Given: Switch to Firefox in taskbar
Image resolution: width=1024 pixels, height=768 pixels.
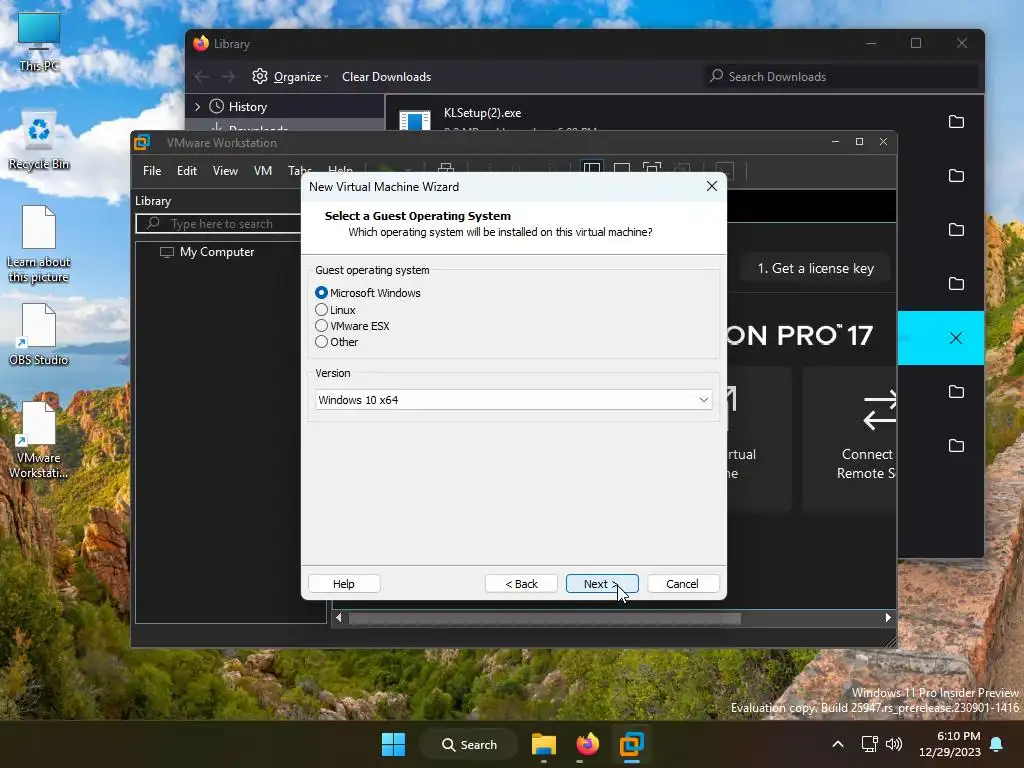Looking at the screenshot, I should pyautogui.click(x=587, y=744).
